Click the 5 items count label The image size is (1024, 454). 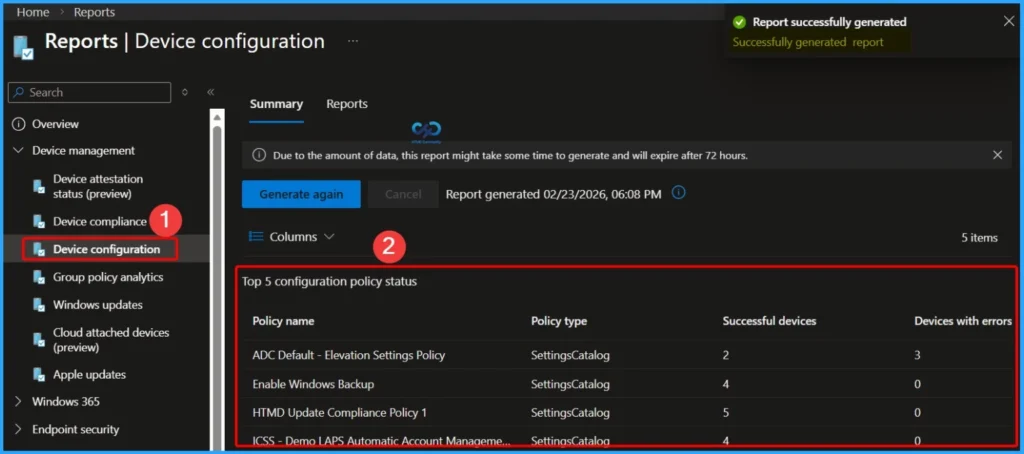tap(979, 238)
